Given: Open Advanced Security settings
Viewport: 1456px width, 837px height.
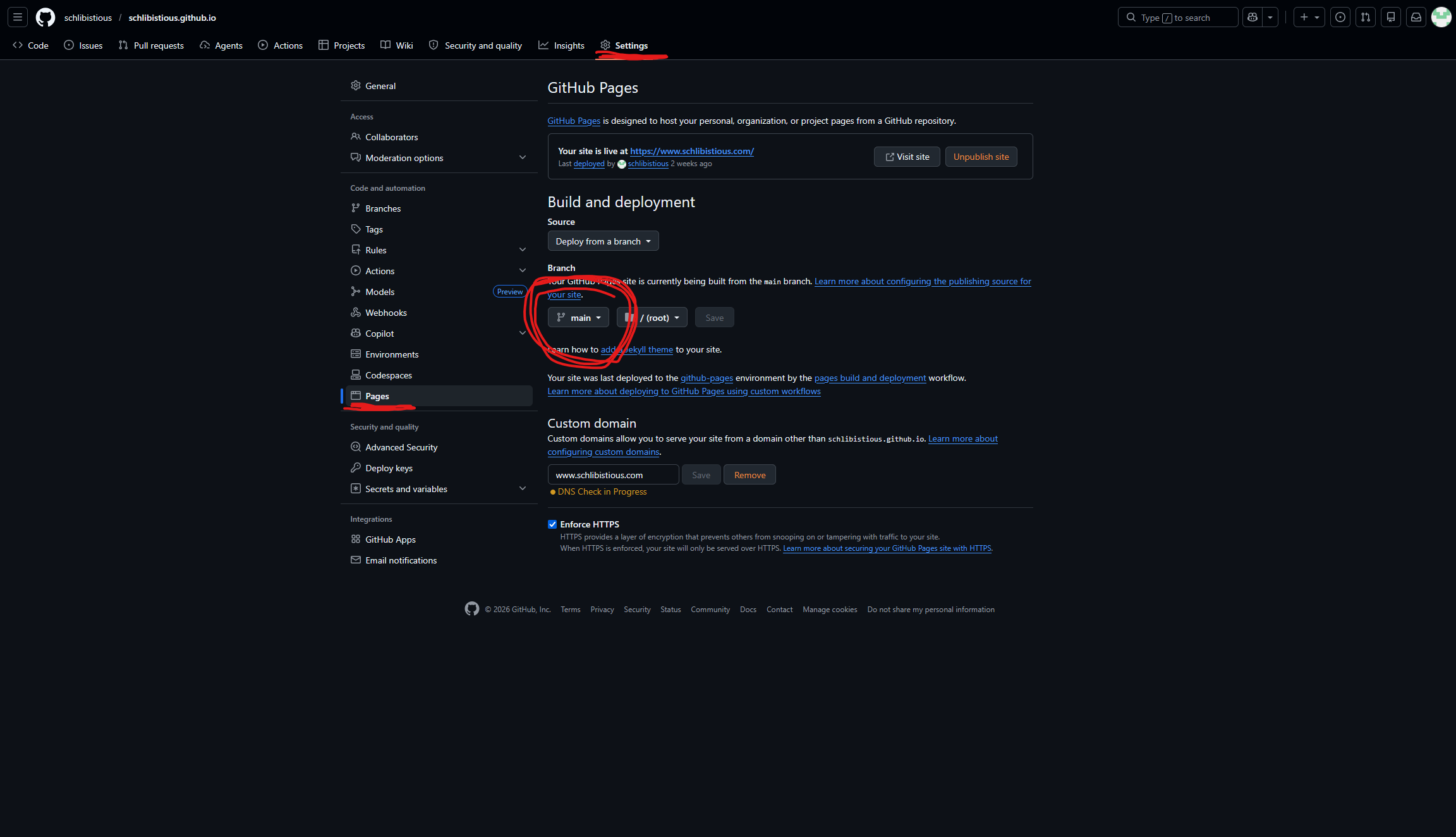Looking at the screenshot, I should click(439, 447).
